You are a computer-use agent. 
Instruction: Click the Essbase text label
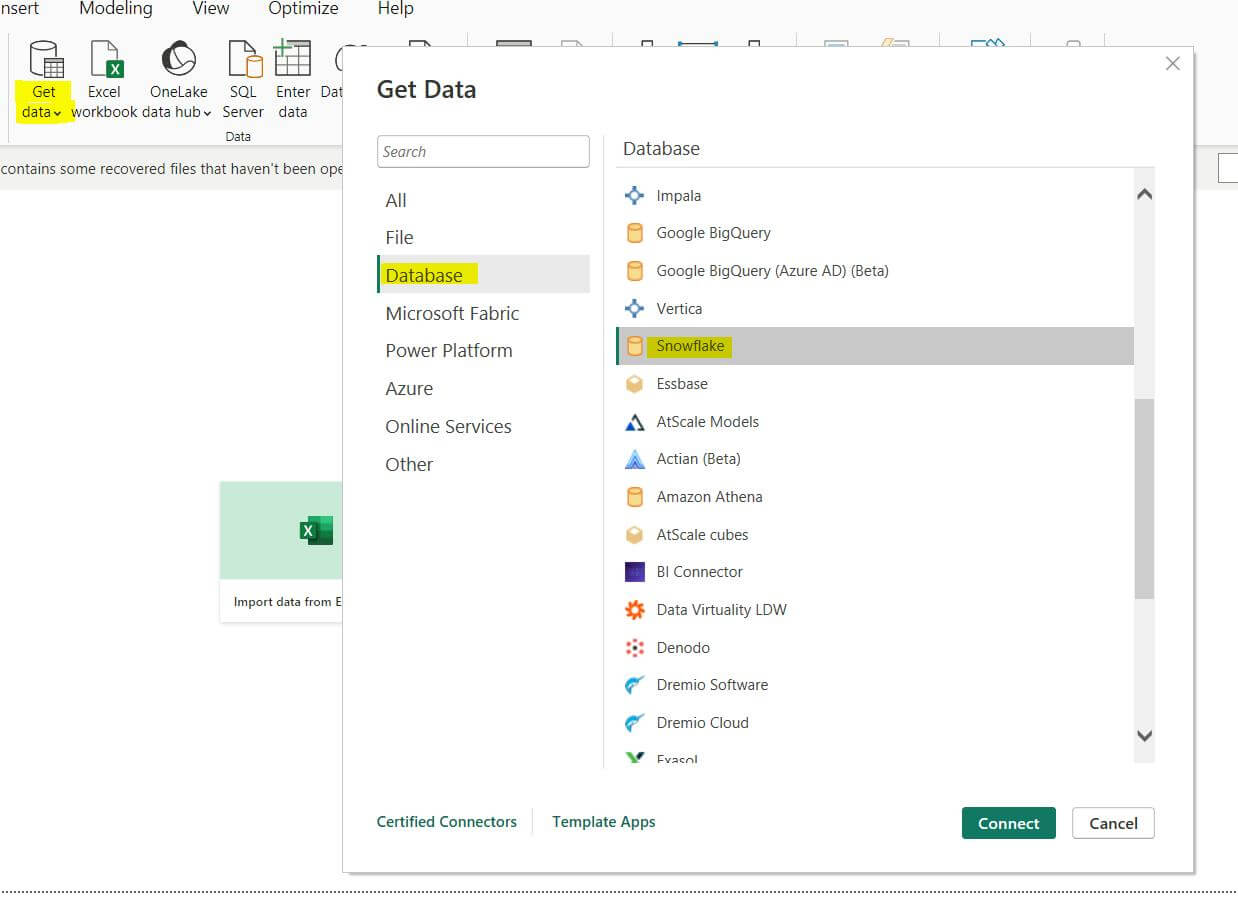pos(682,384)
